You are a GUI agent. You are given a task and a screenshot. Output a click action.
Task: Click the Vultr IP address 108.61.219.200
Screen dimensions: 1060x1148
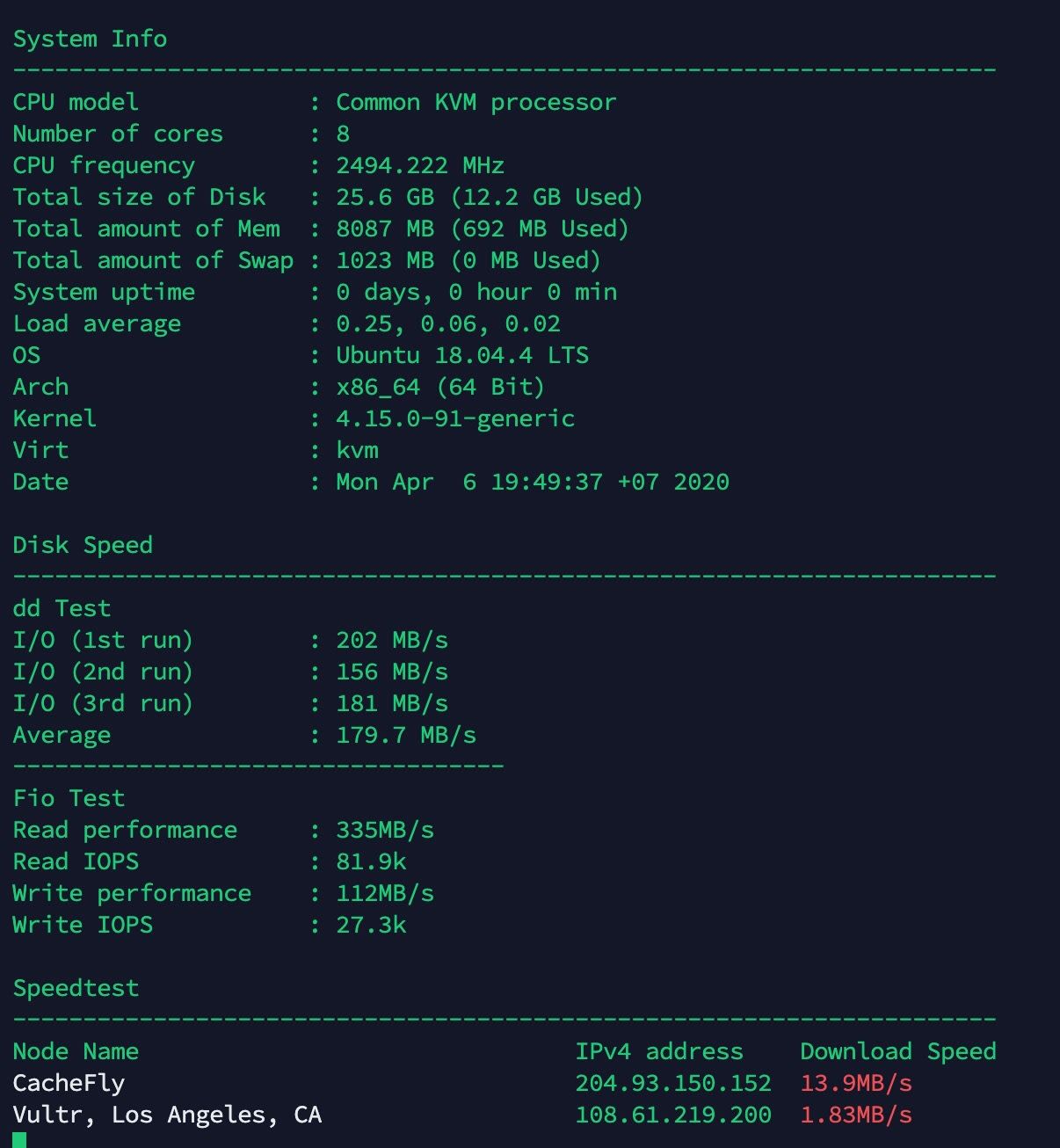(x=673, y=1115)
